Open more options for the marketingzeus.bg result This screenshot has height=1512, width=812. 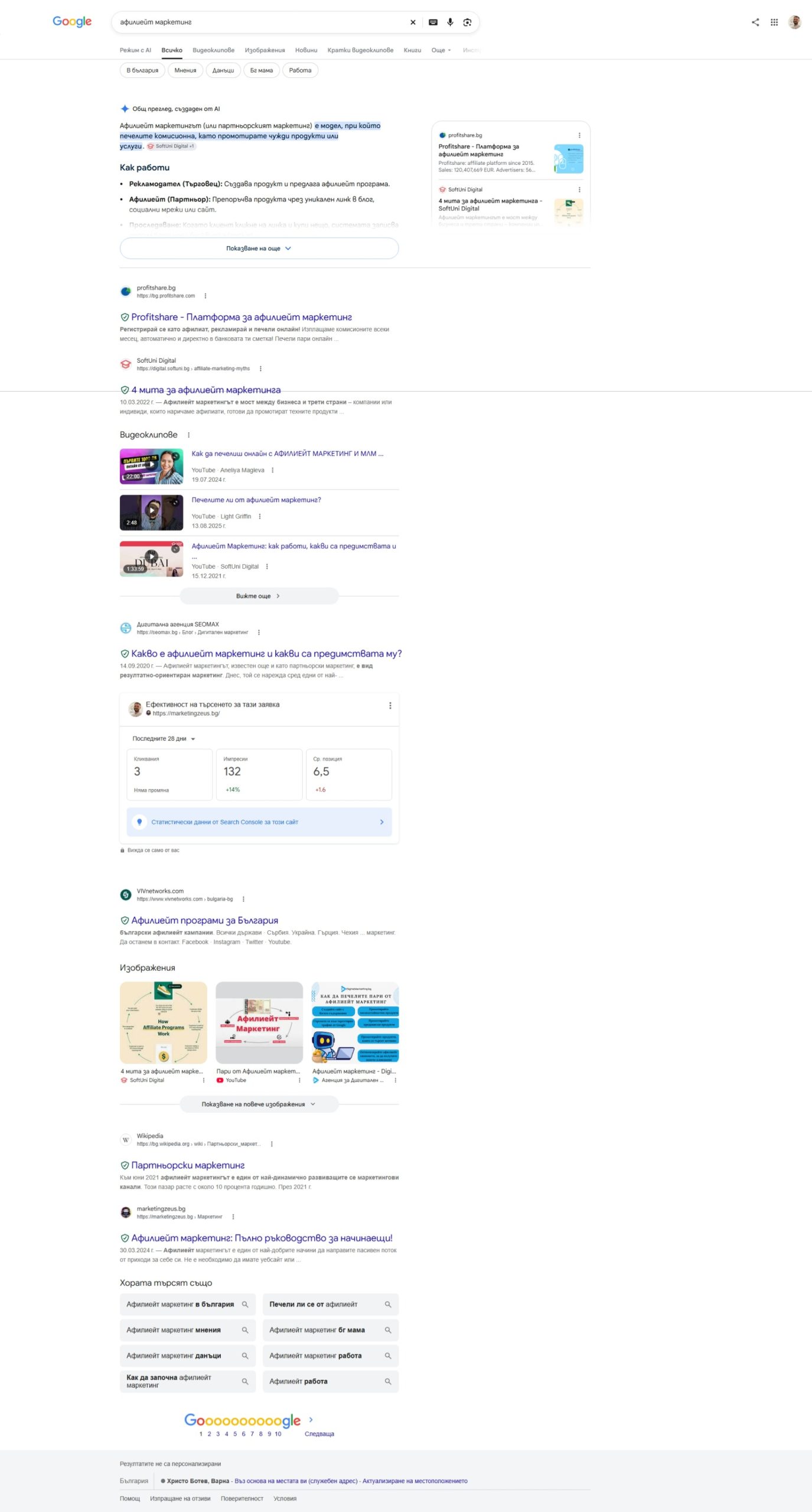click(233, 1217)
